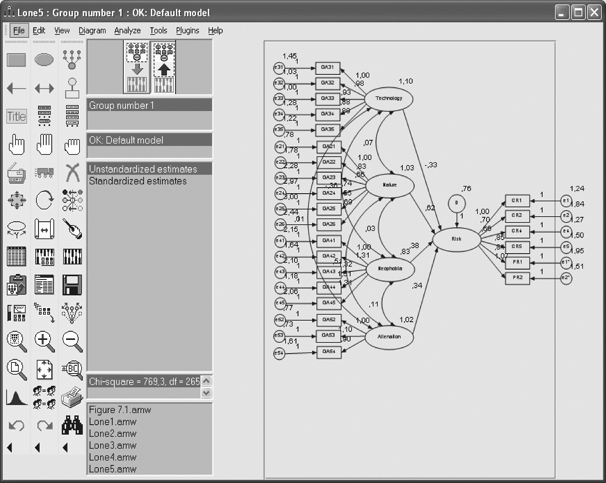The width and height of the screenshot is (606, 483).
Task: Open the Tools menu
Action: pos(158,31)
